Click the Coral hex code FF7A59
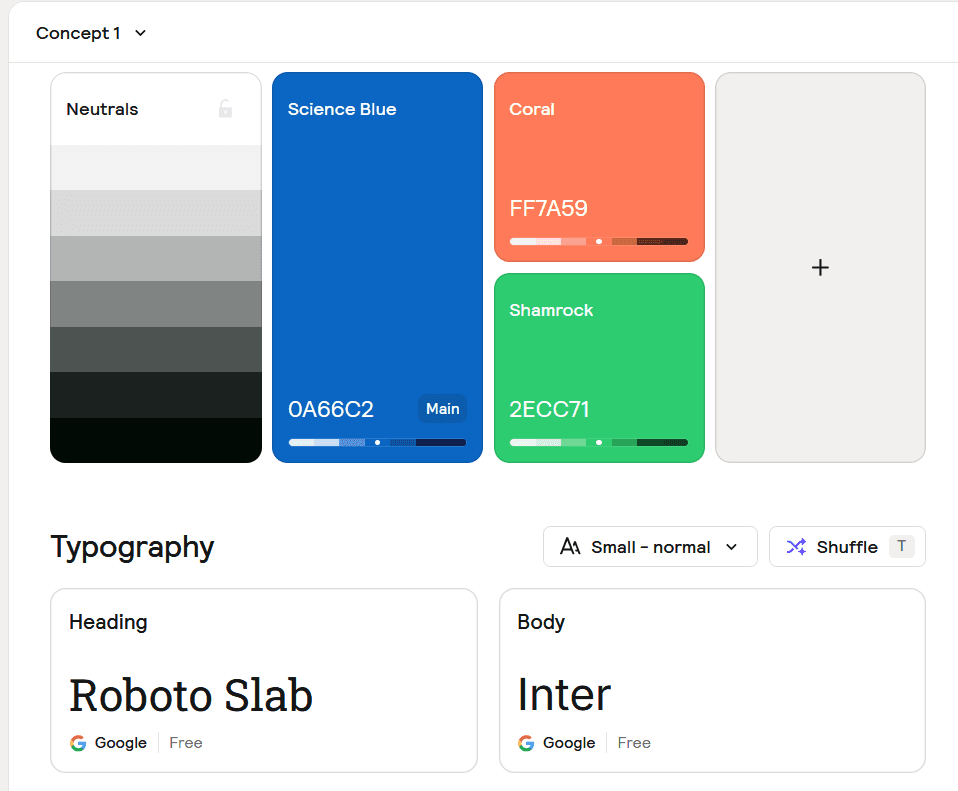The width and height of the screenshot is (958, 791). (548, 209)
